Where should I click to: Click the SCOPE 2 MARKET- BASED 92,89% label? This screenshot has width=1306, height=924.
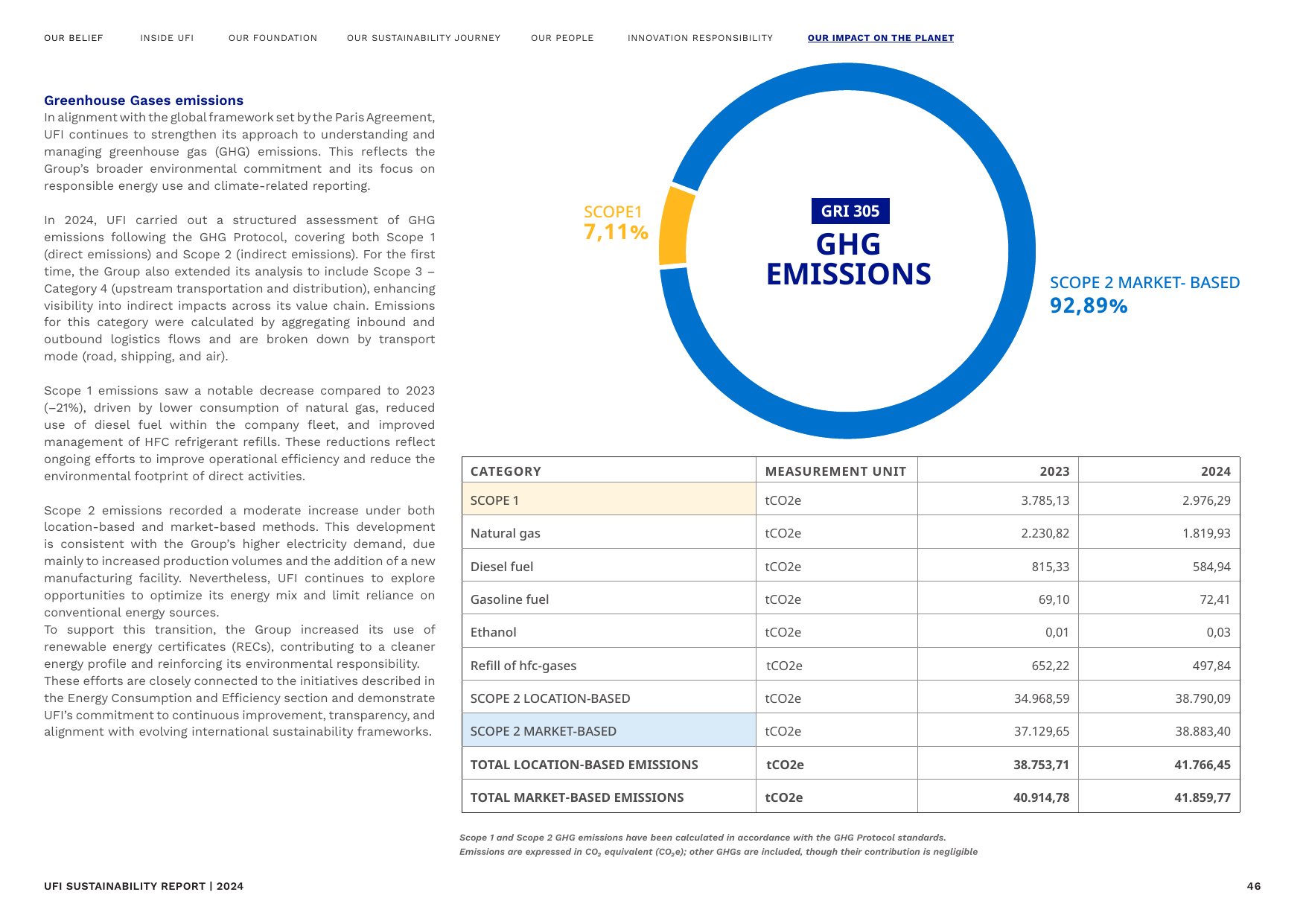[1144, 294]
